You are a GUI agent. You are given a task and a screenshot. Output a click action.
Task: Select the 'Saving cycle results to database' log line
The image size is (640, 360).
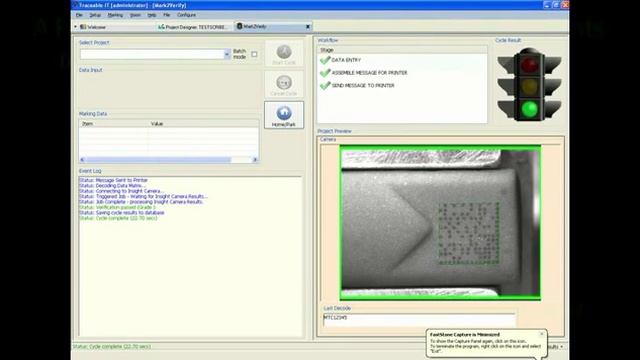pyautogui.click(x=122, y=213)
